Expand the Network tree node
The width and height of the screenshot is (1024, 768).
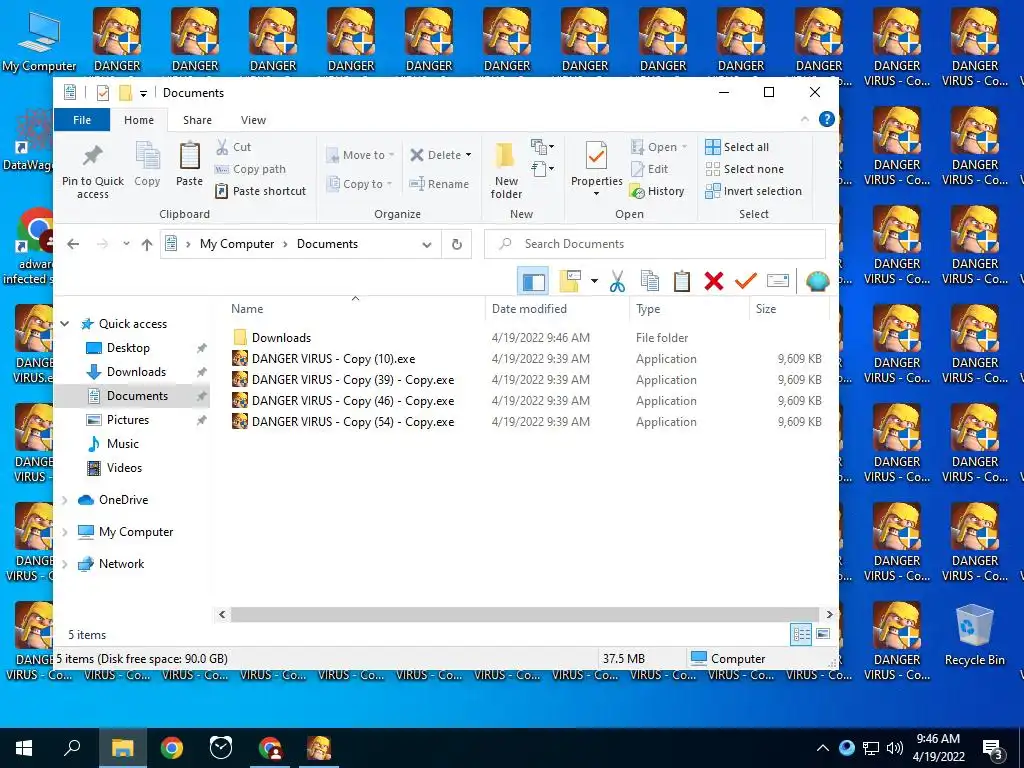pyautogui.click(x=65, y=564)
